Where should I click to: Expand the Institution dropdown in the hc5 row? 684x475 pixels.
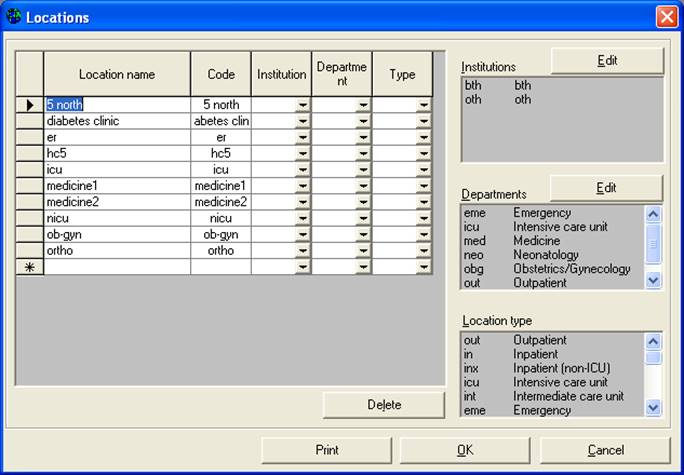point(302,154)
